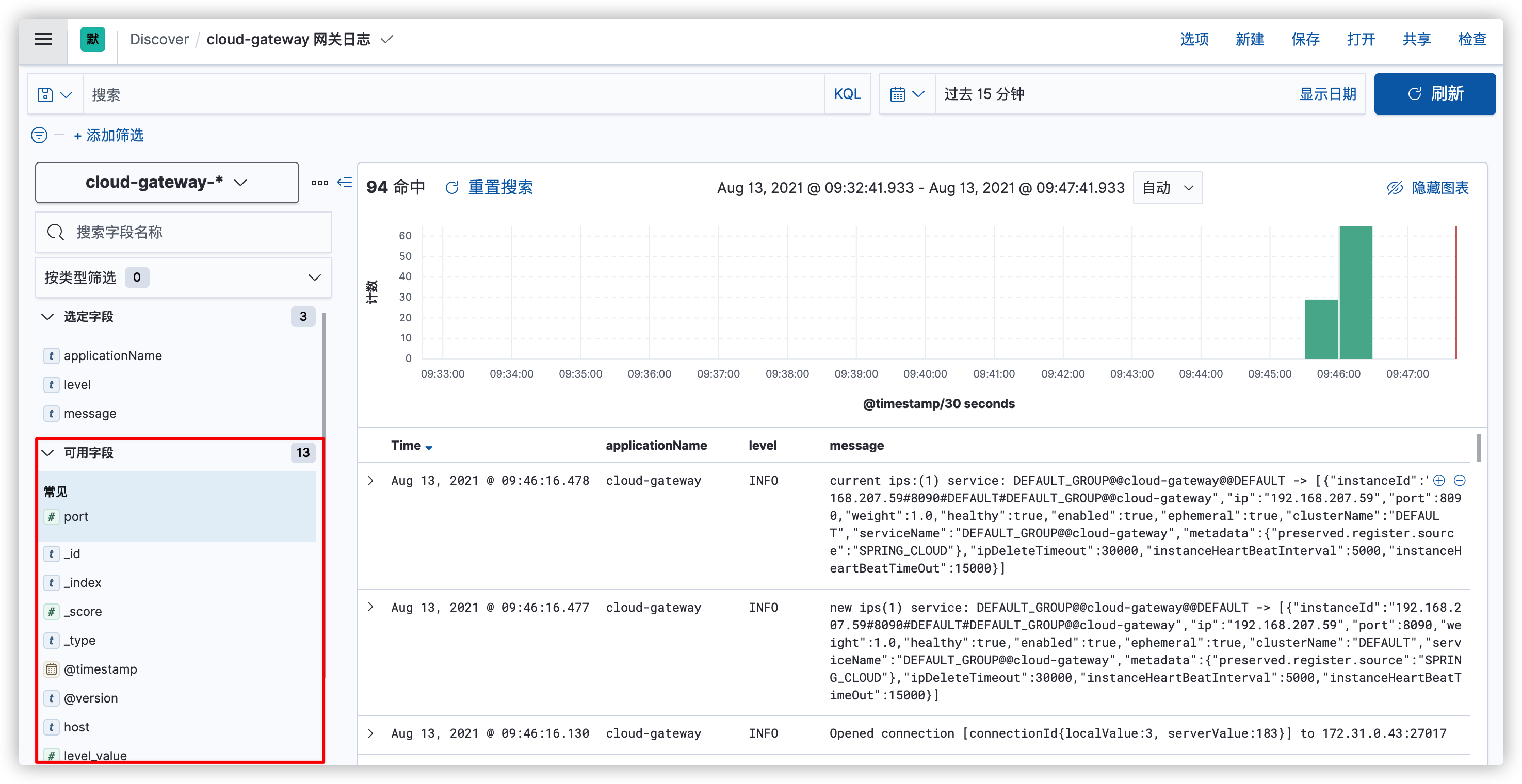The height and width of the screenshot is (784, 1522).
Task: Click the 共享 menu item
Action: pos(1416,40)
